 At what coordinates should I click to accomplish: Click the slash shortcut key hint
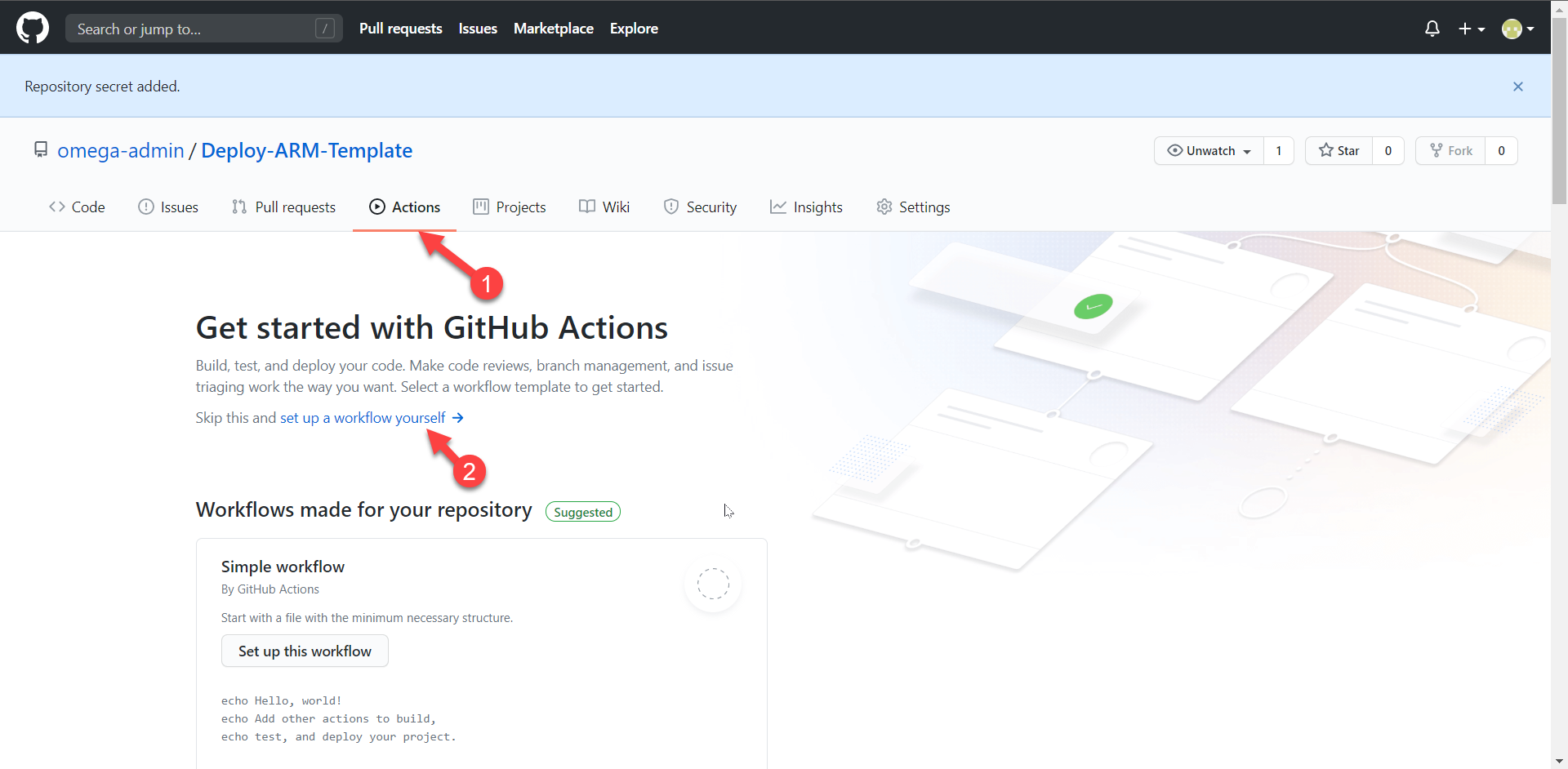325,29
